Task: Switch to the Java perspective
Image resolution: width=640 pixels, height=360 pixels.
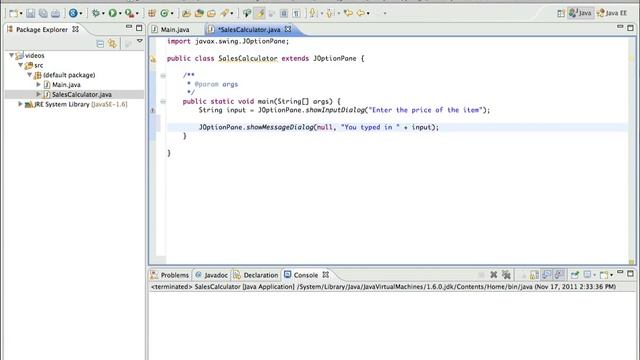Action: coord(580,13)
